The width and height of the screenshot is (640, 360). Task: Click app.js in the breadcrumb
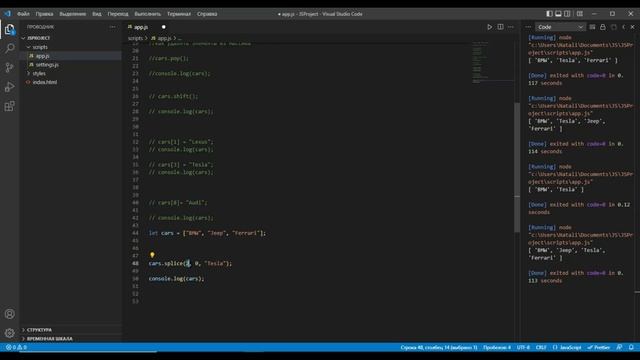point(162,38)
